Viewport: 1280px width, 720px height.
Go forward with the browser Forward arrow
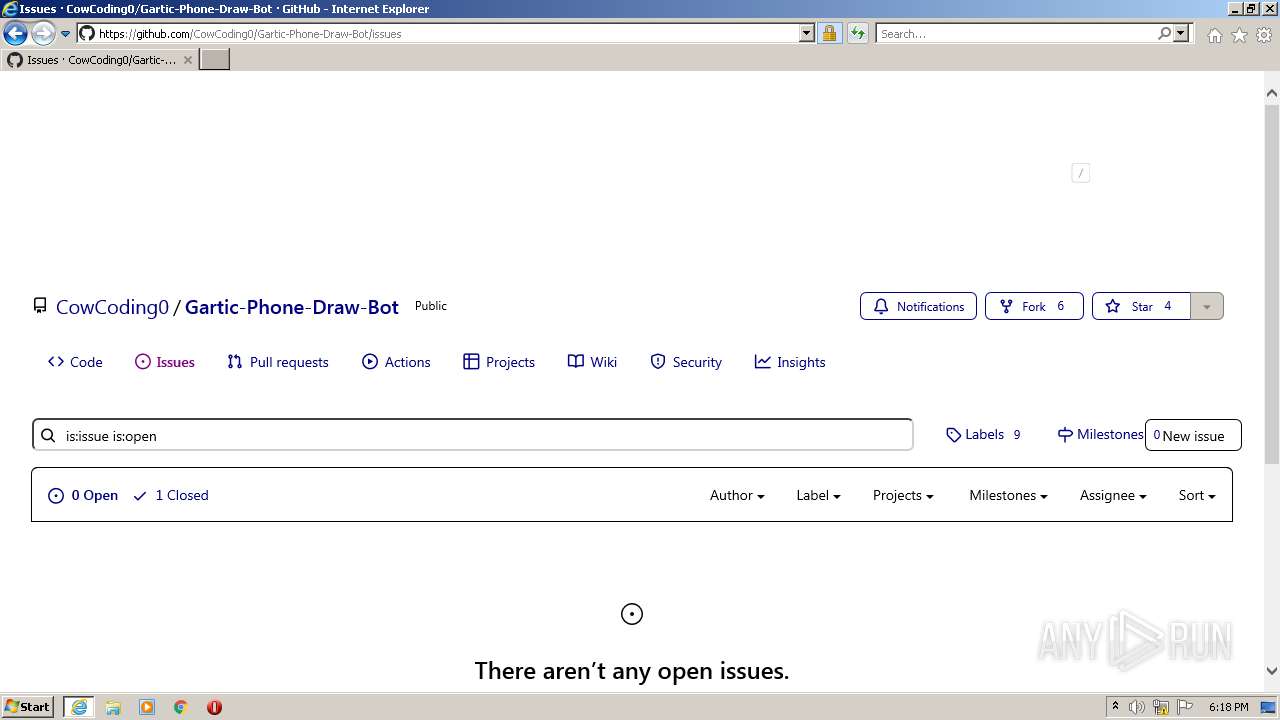click(x=42, y=33)
